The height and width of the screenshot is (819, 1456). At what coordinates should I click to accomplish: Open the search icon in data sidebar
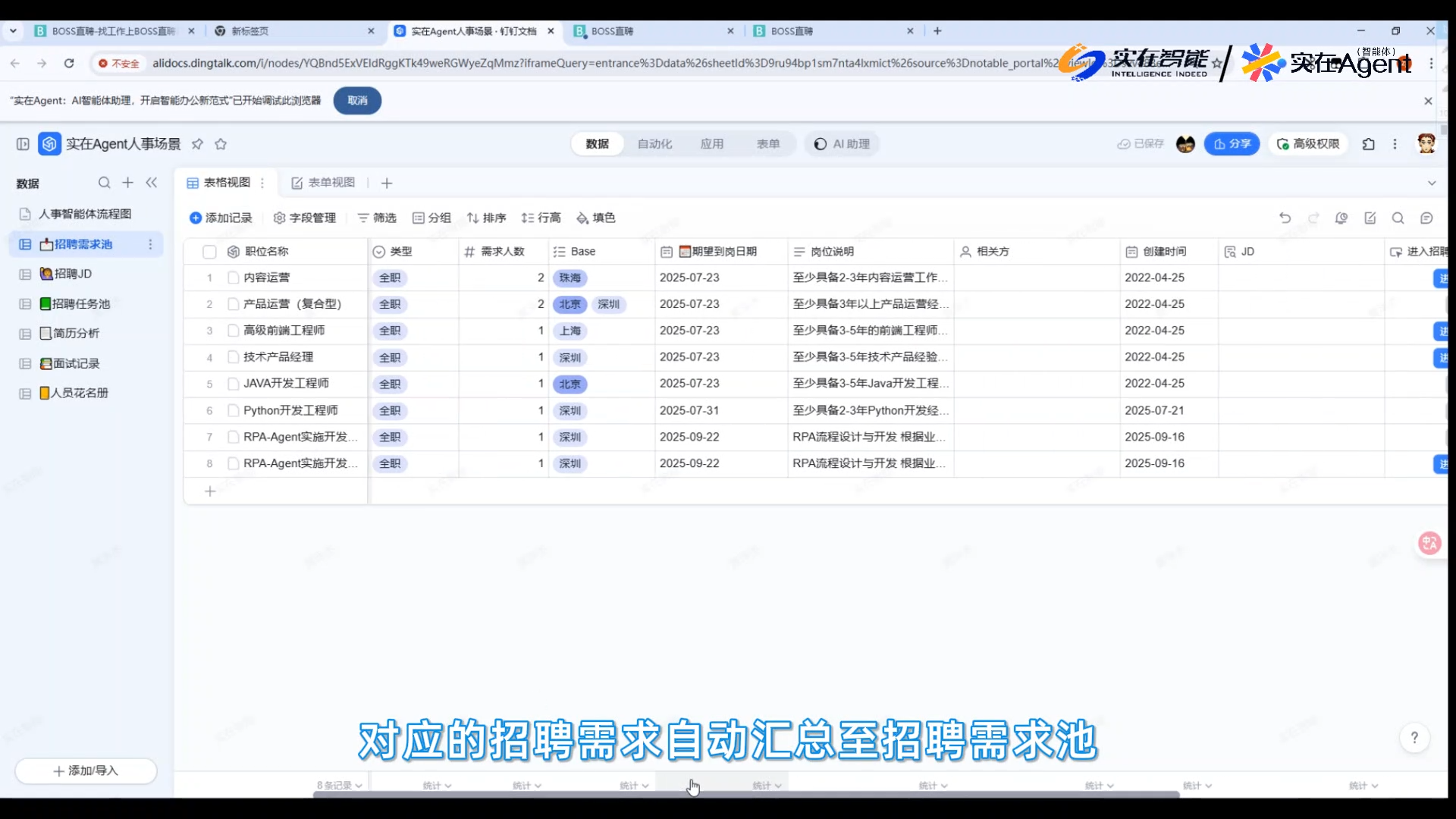104,183
